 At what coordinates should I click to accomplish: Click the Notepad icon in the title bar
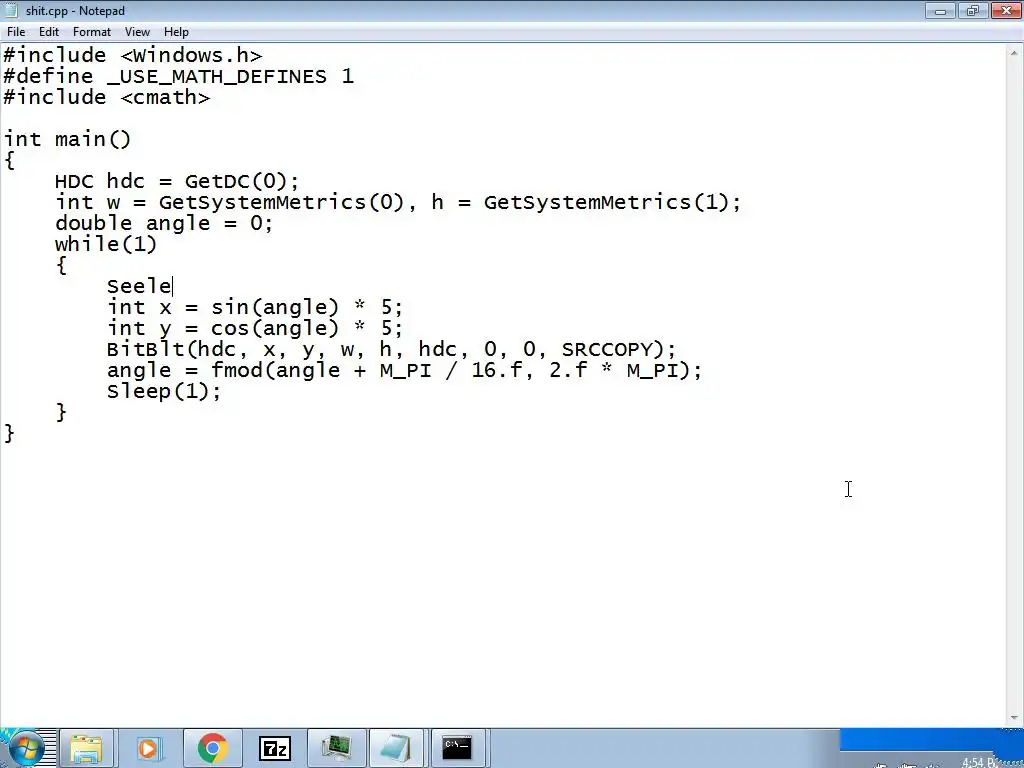pos(11,10)
